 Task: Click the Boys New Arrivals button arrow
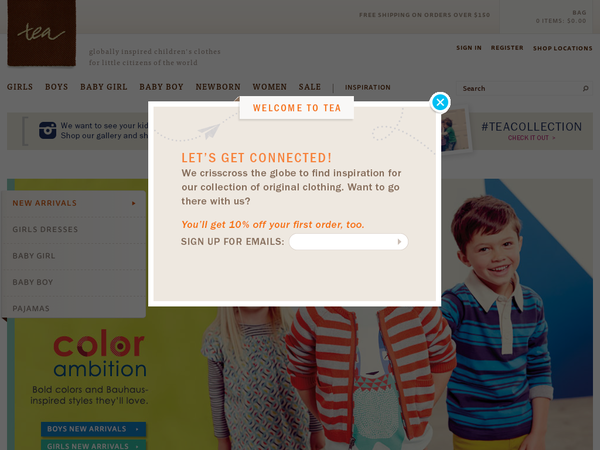coord(137,429)
